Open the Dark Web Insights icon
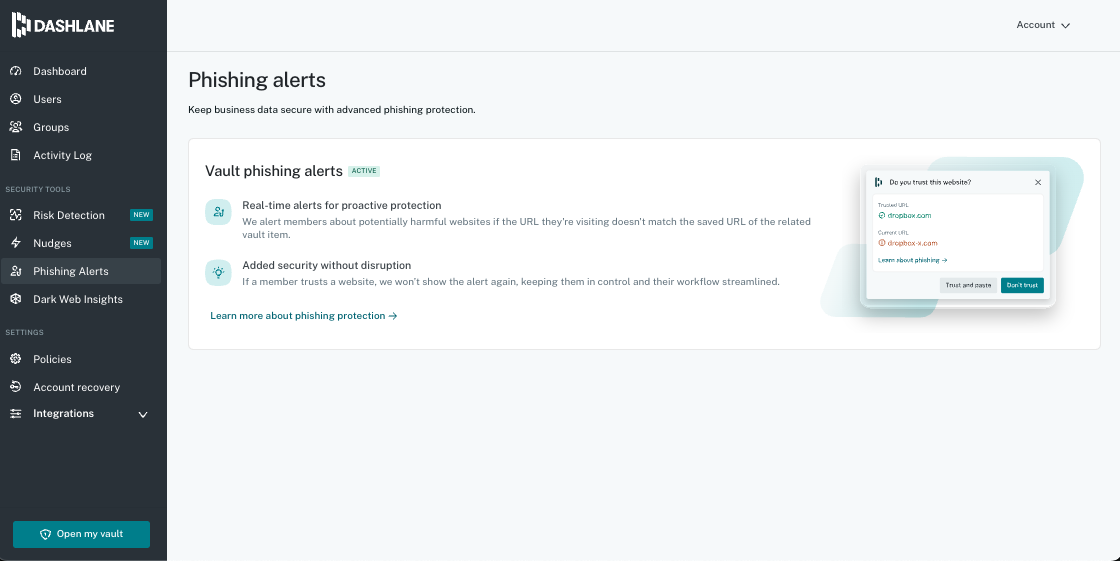The image size is (1120, 561). (x=16, y=299)
